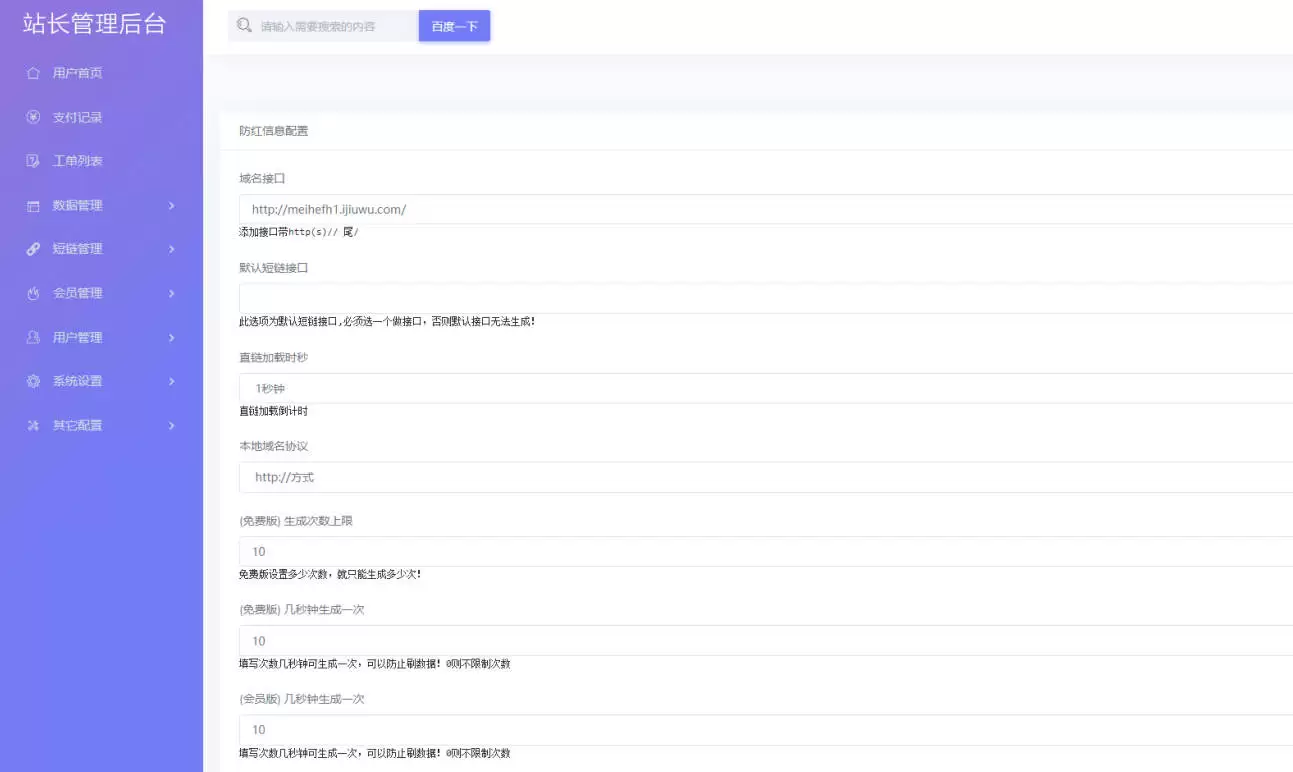Click the gear icon for 系统设置
Viewport: 1293px width, 772px height.
pos(33,381)
